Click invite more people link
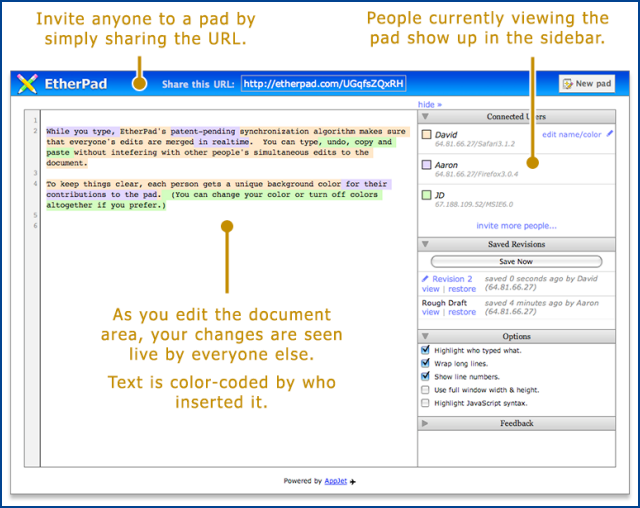Image resolution: width=640 pixels, height=508 pixels. coord(516,226)
